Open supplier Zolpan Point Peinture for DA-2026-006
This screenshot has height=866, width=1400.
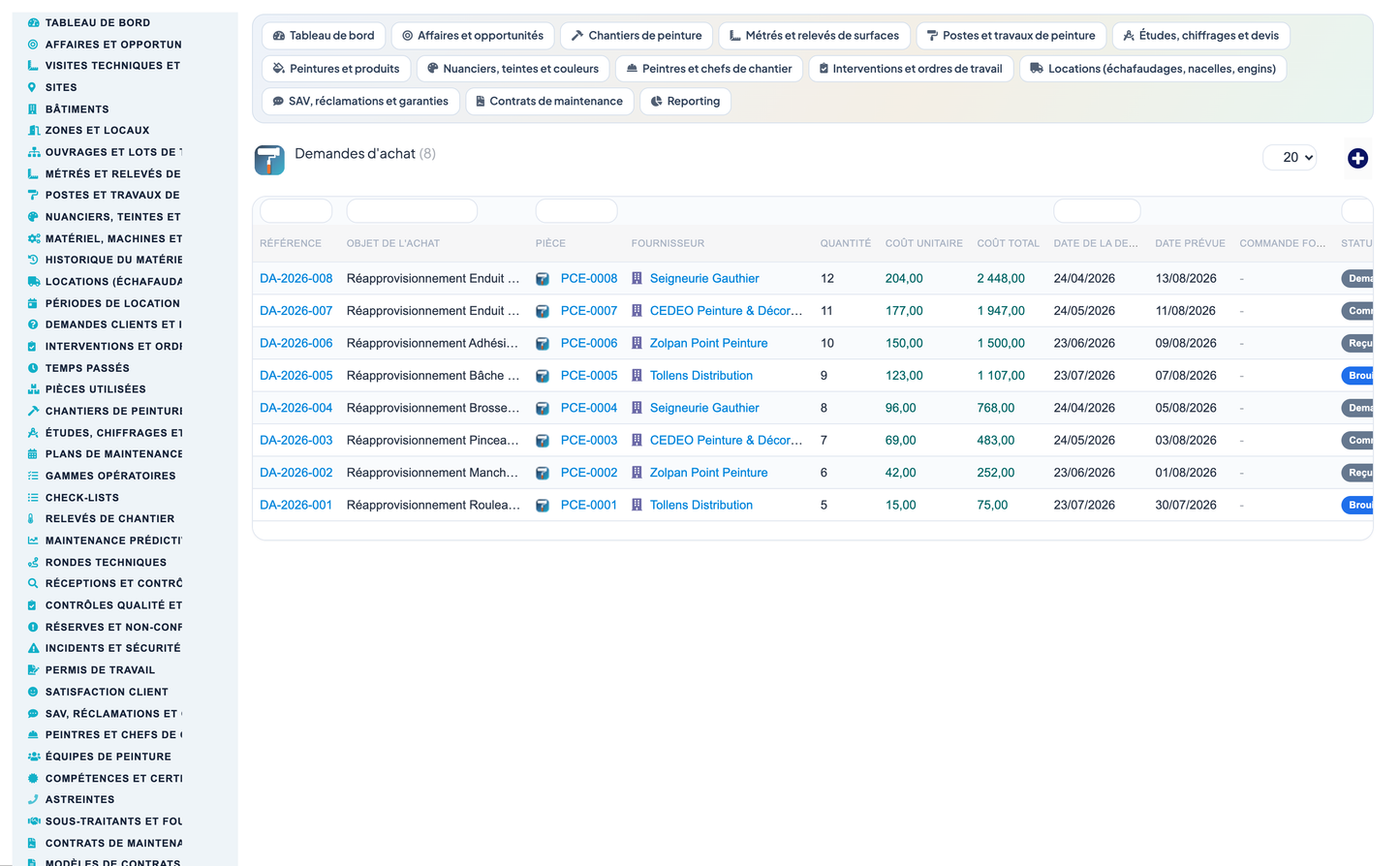708,343
